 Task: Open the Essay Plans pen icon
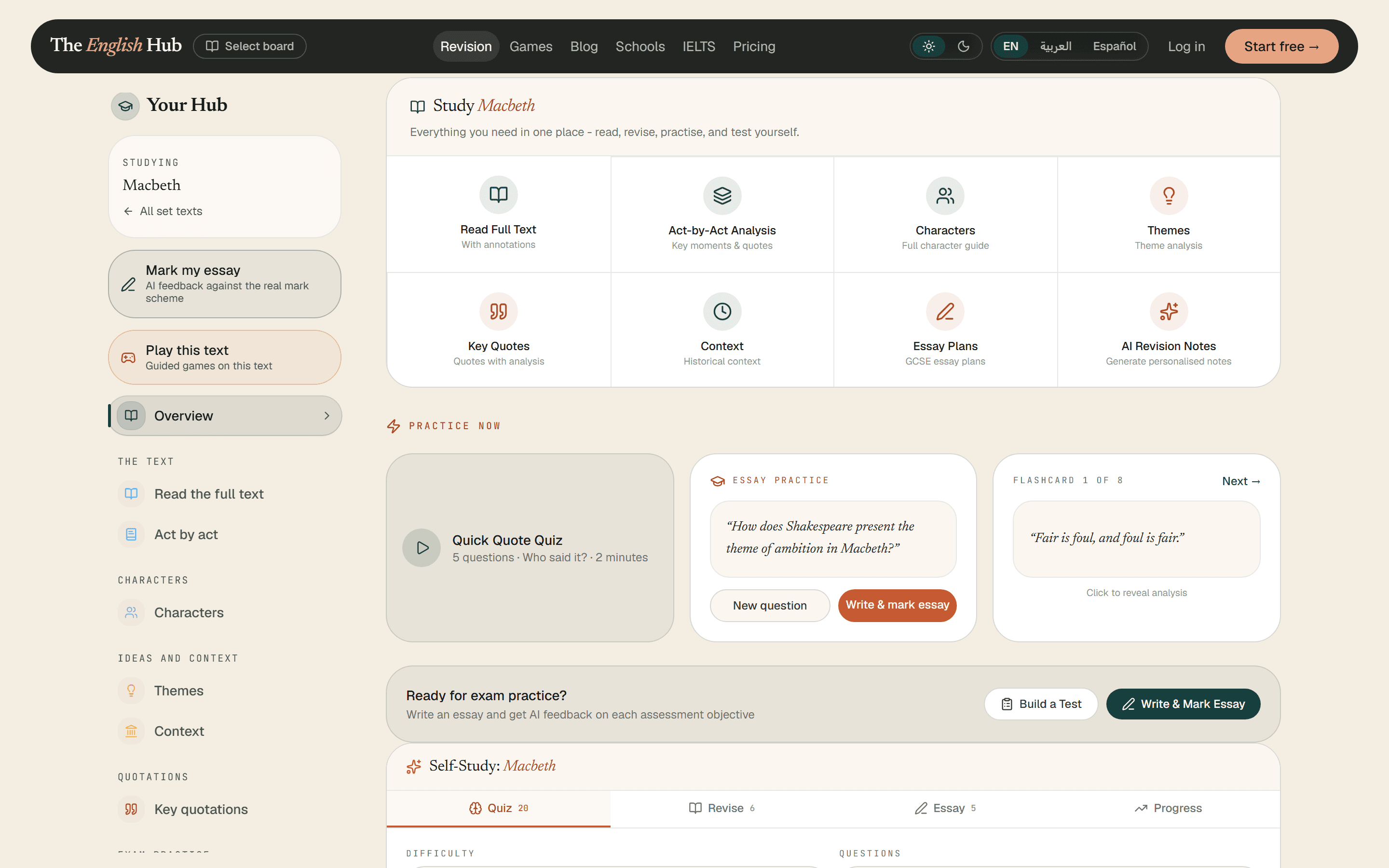[x=945, y=312]
